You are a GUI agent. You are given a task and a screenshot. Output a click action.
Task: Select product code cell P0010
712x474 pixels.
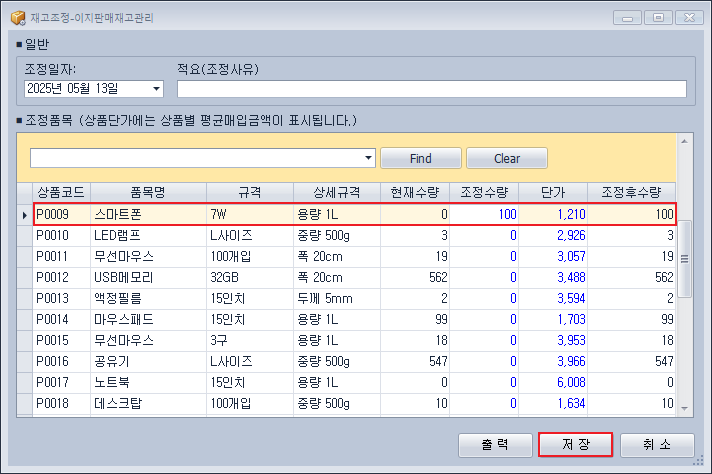(62, 236)
